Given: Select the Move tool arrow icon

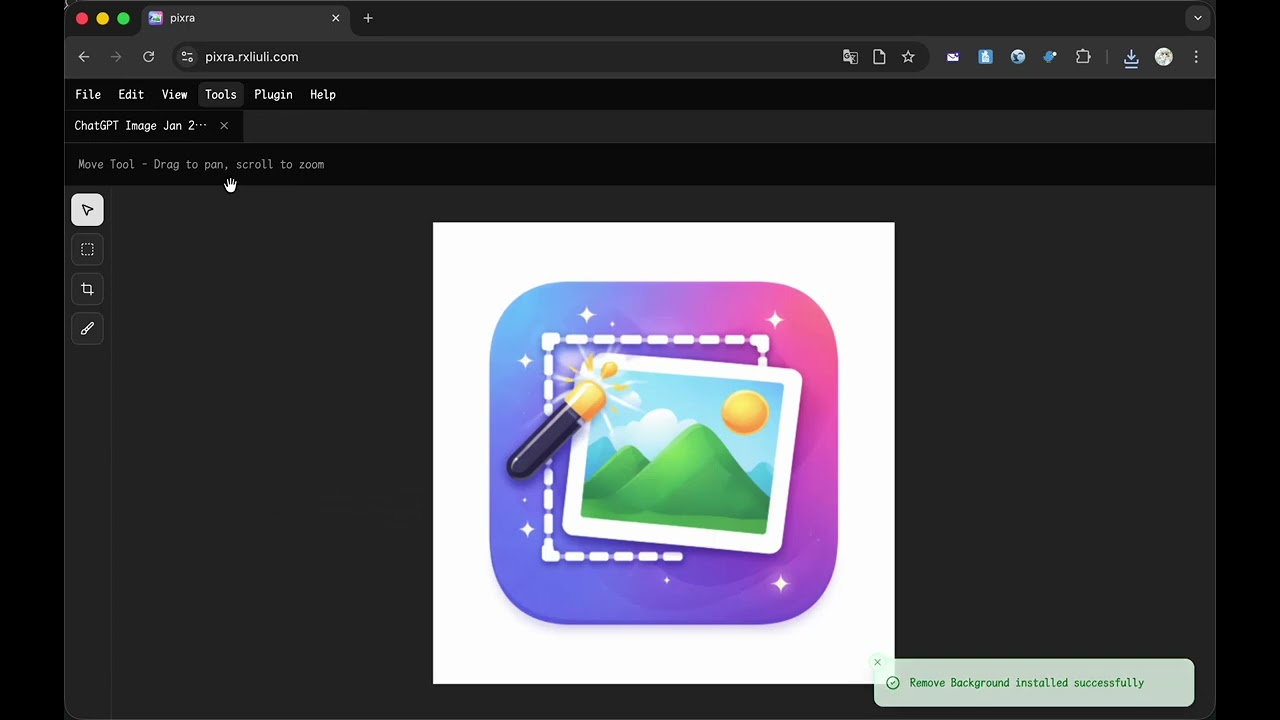Looking at the screenshot, I should click(87, 210).
